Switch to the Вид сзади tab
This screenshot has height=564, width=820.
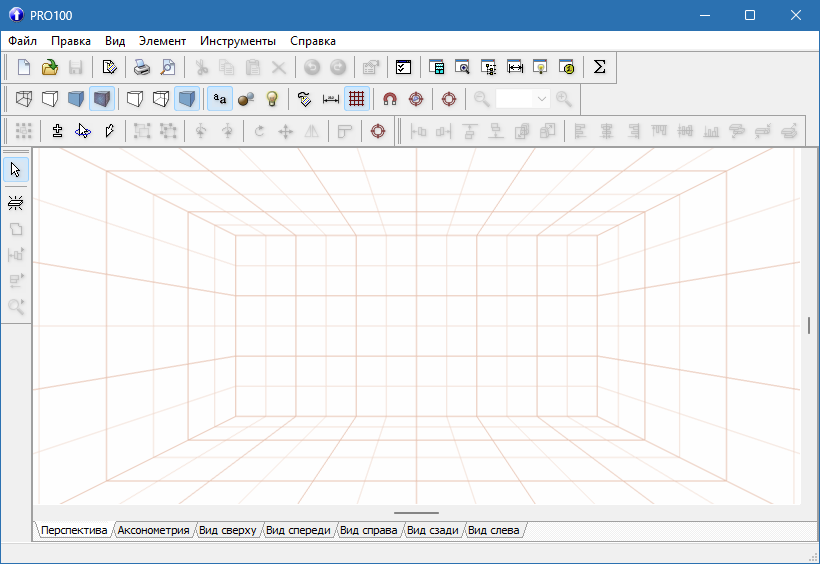click(432, 530)
